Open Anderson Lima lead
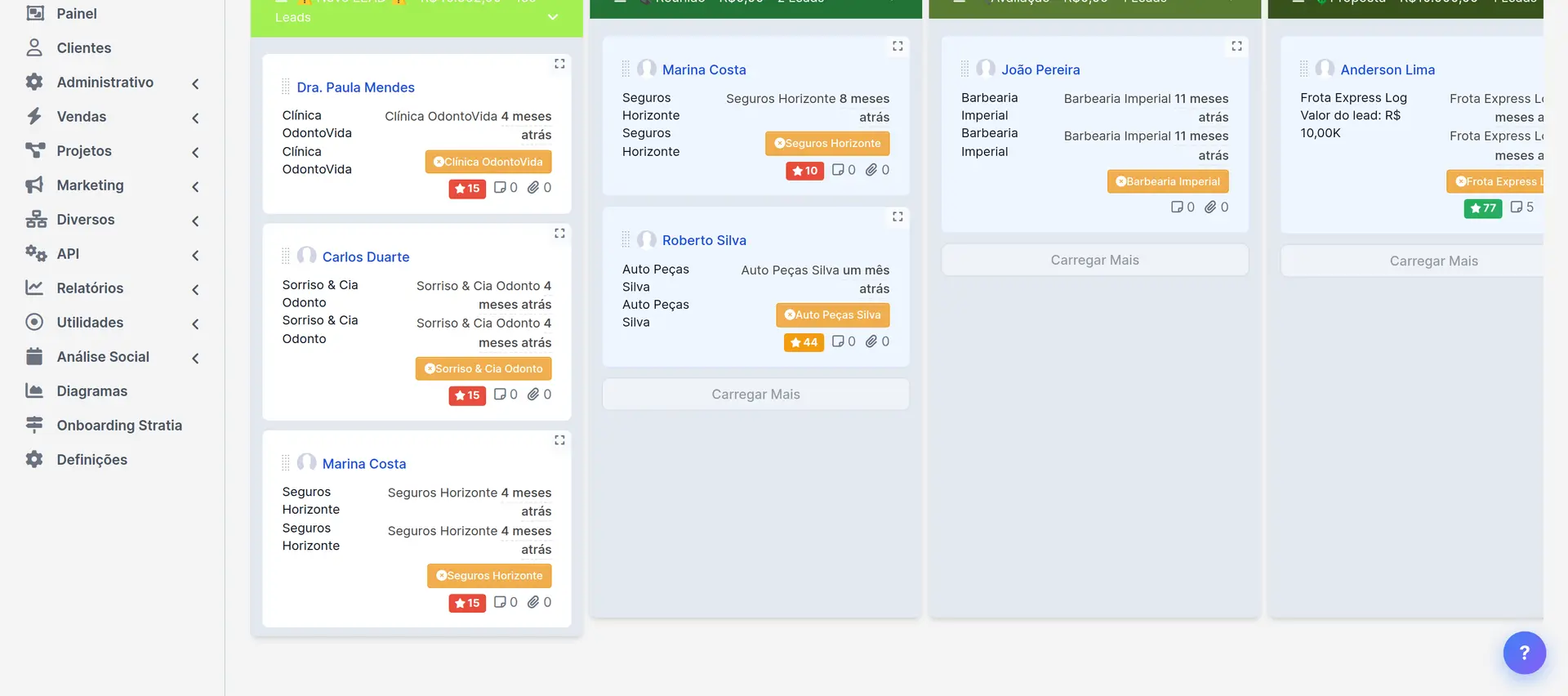 coord(1387,69)
